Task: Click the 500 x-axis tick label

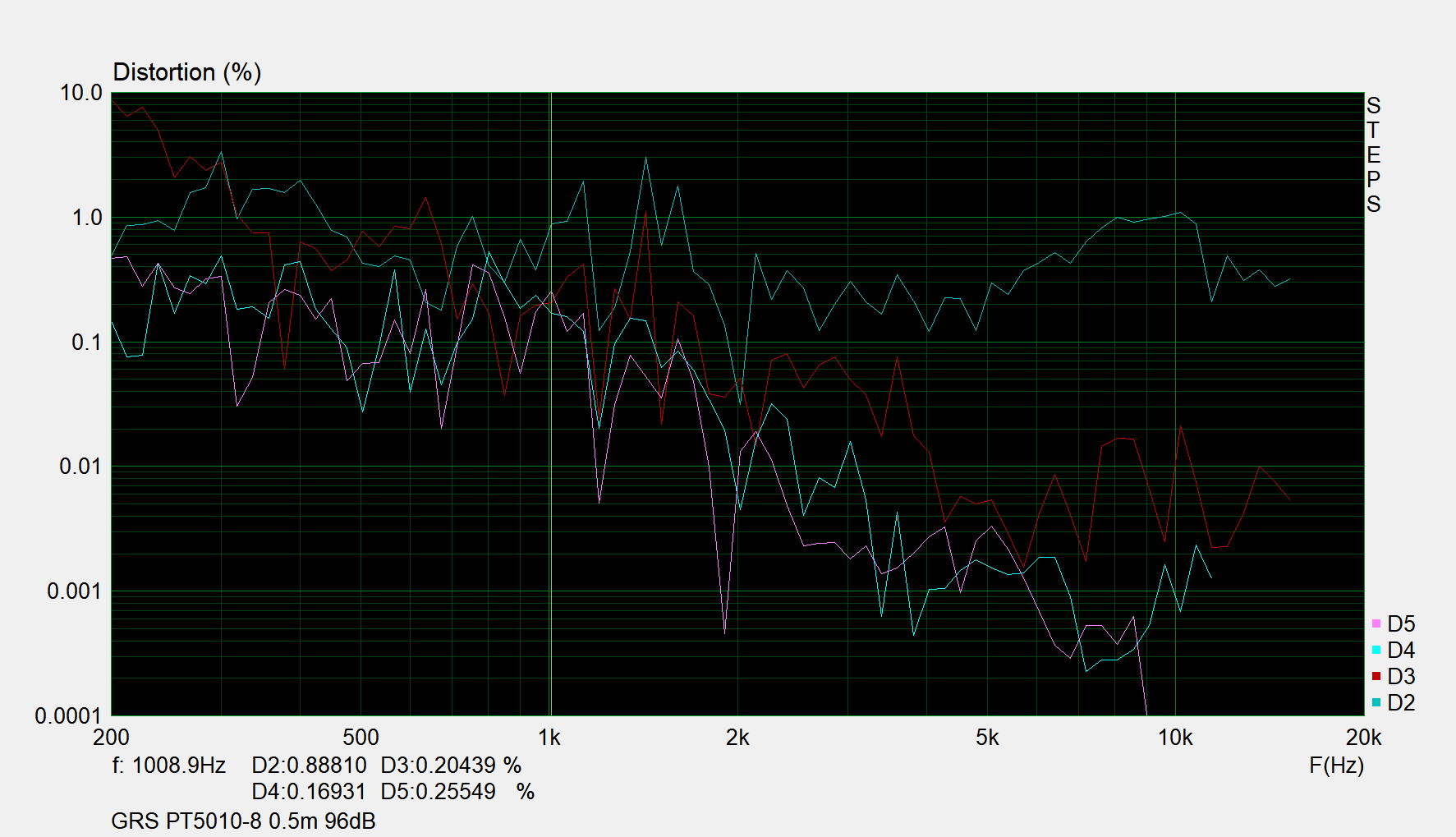Action: click(361, 738)
